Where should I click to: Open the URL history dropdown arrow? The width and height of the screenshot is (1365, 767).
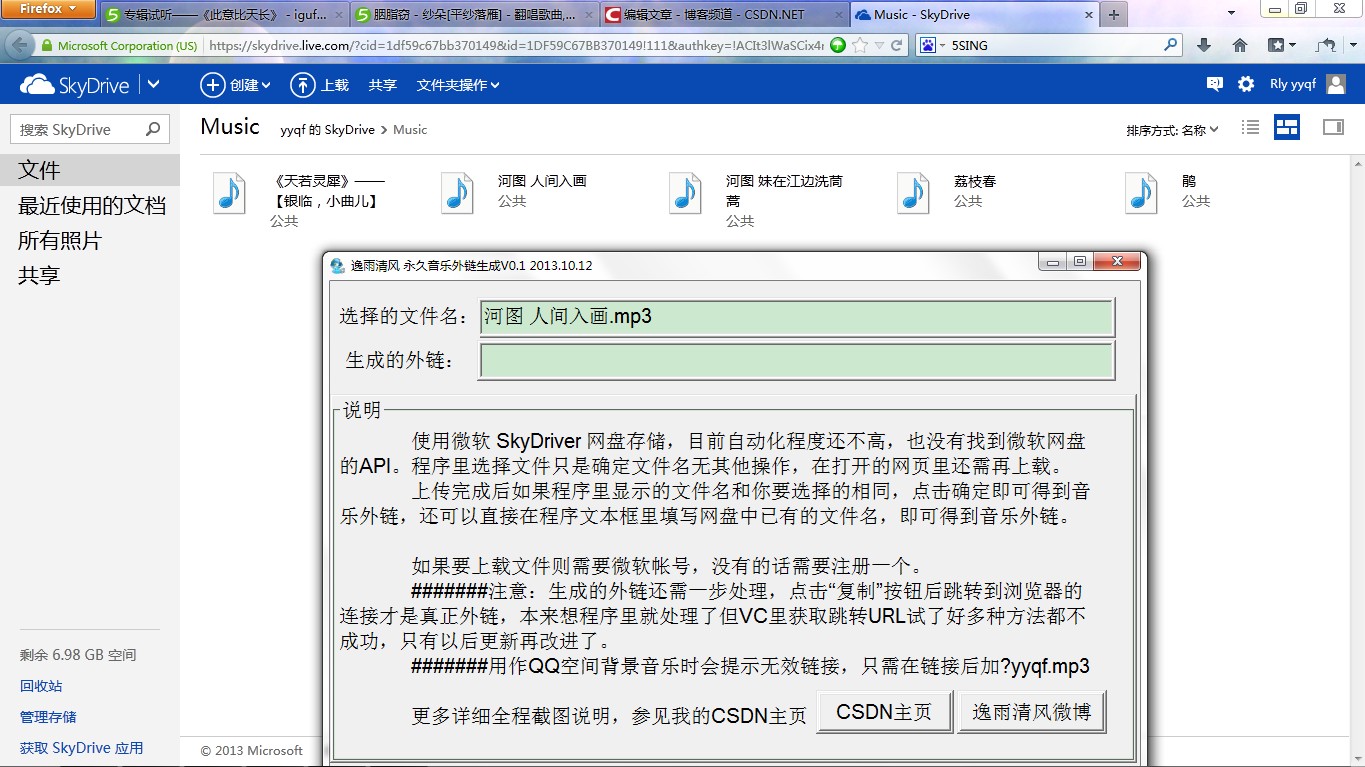tap(879, 46)
